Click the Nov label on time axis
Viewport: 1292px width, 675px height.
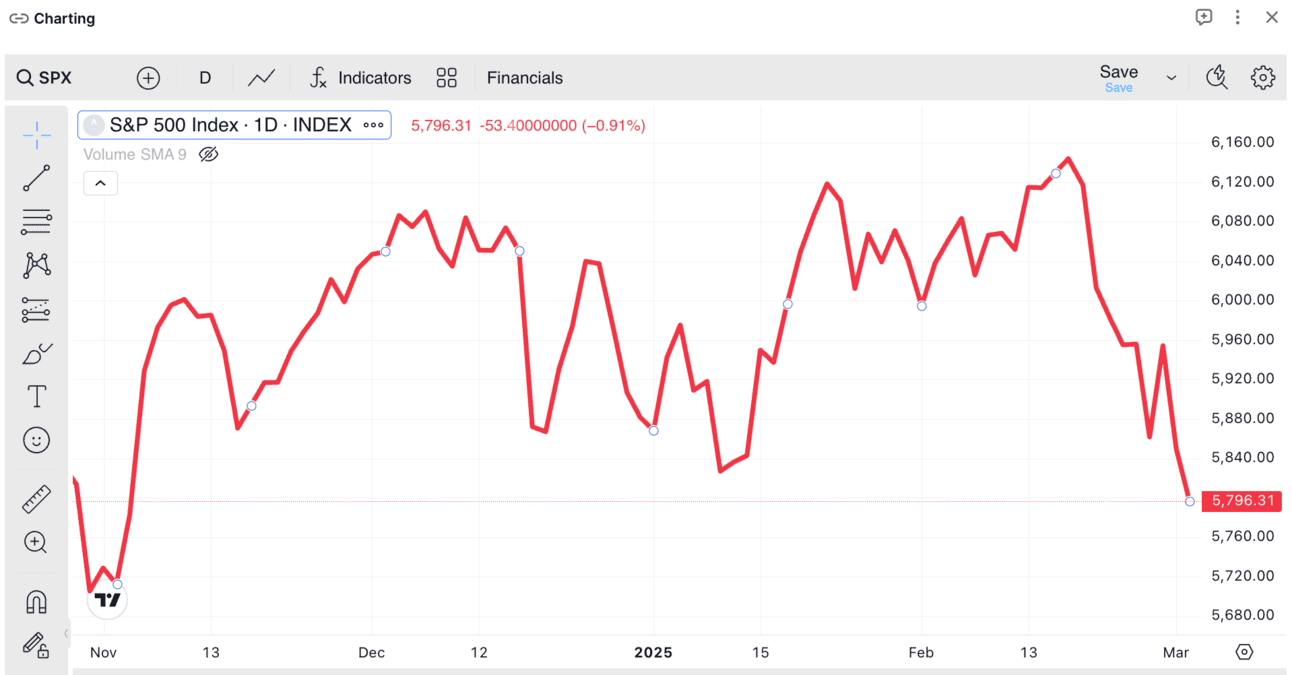[x=103, y=652]
